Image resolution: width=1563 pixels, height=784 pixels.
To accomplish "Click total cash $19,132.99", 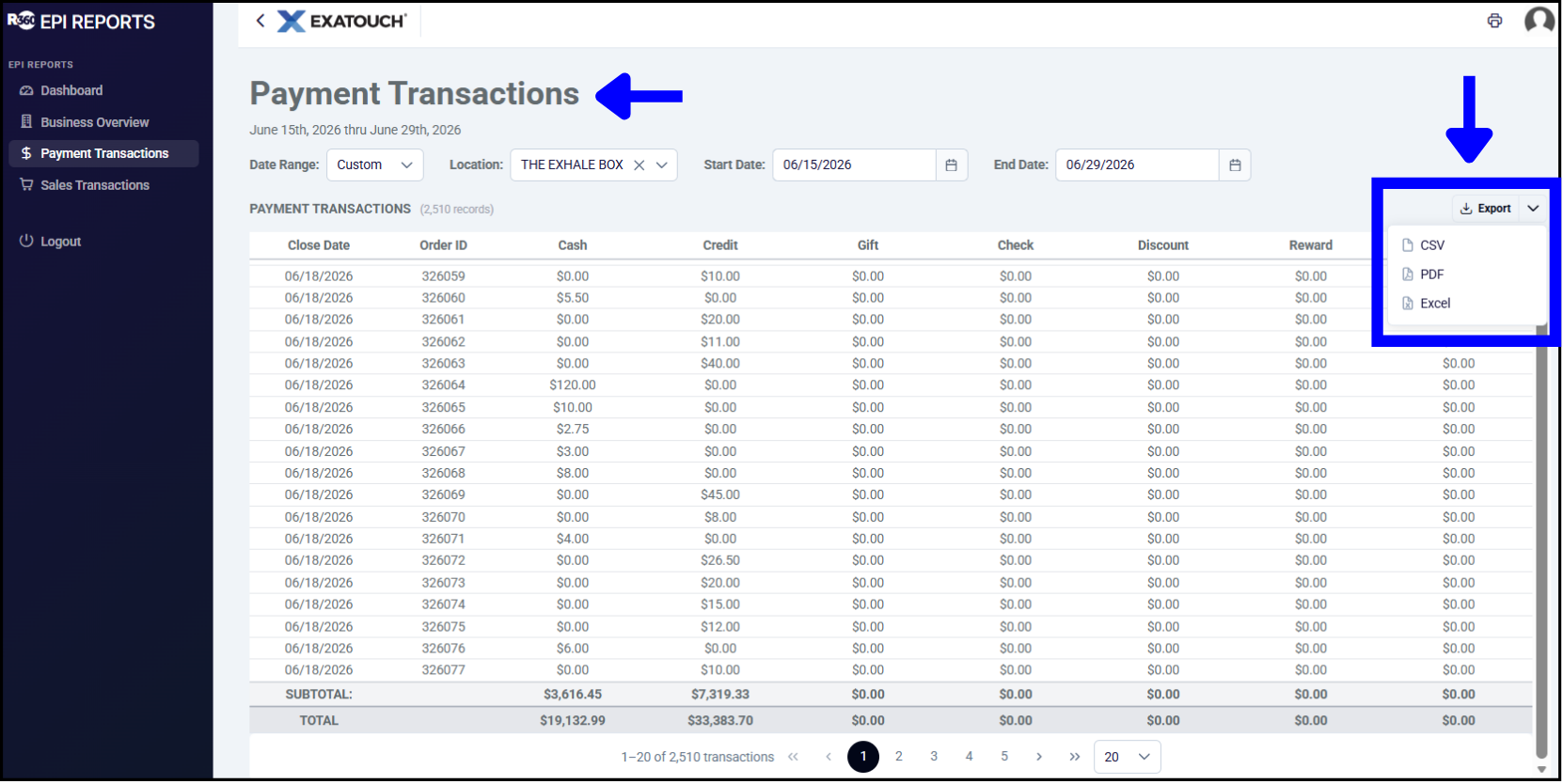I will (573, 721).
